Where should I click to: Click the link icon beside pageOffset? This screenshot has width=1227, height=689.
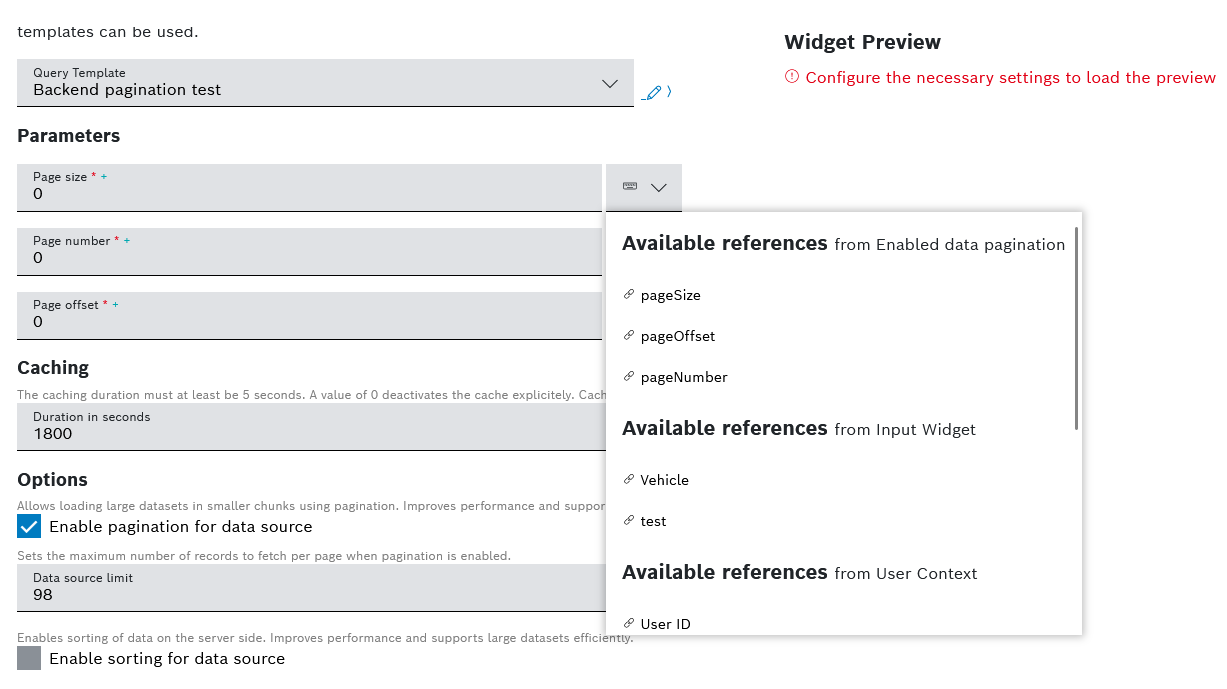629,336
